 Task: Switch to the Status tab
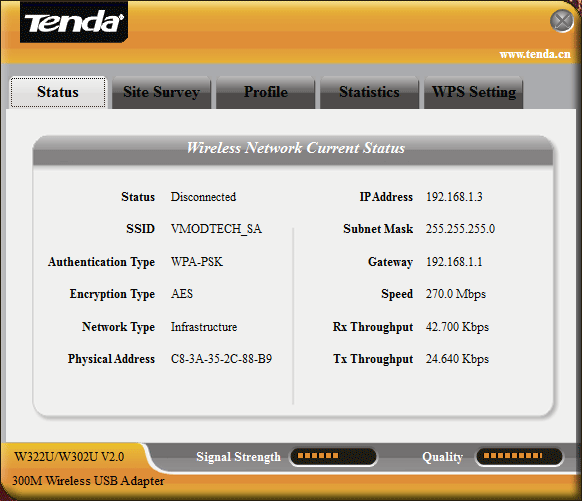(x=58, y=92)
